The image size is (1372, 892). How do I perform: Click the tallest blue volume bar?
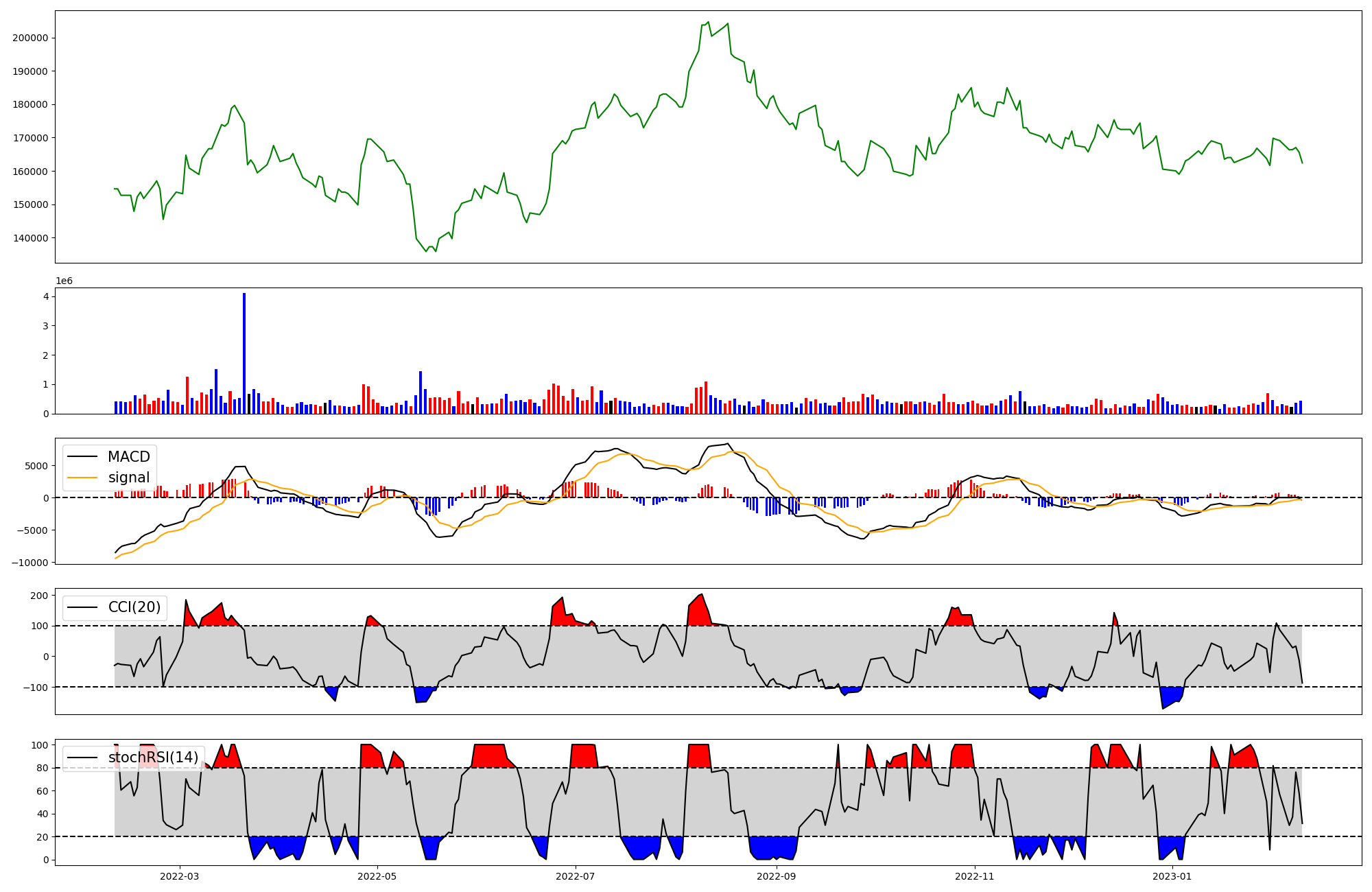point(244,353)
